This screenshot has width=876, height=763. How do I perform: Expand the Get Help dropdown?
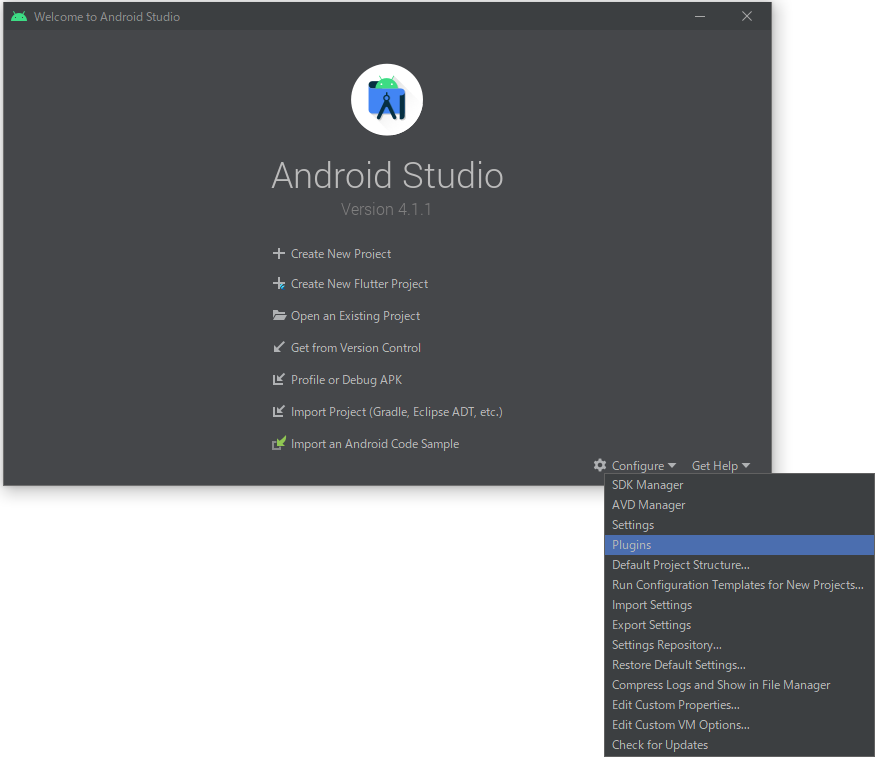click(x=721, y=465)
